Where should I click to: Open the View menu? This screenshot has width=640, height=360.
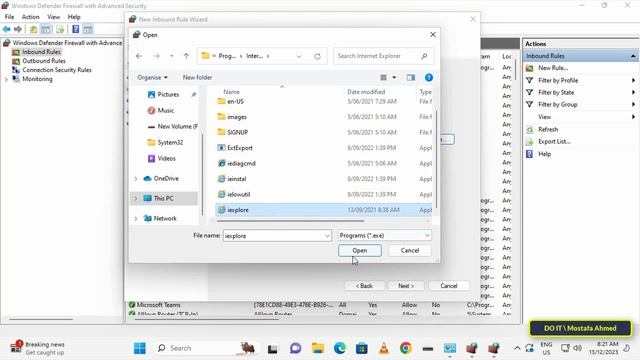(x=53, y=17)
